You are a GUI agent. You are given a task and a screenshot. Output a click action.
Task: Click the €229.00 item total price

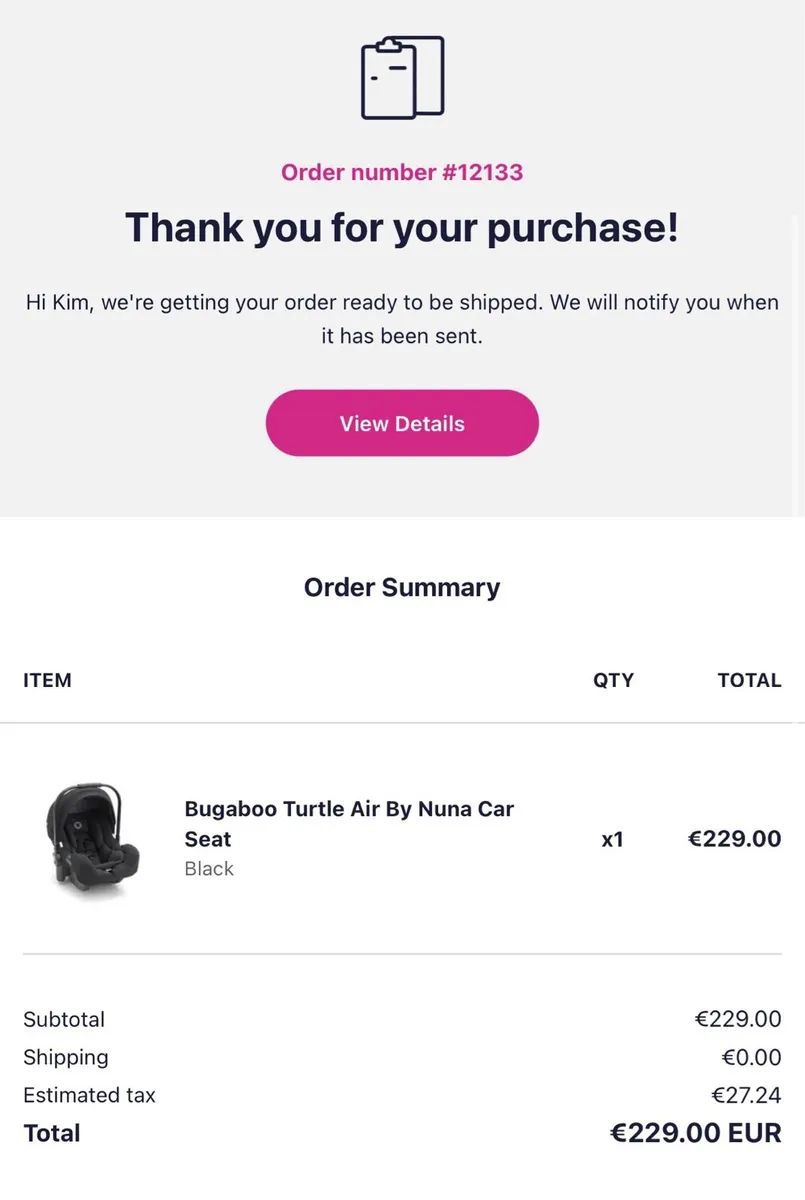pyautogui.click(x=734, y=838)
